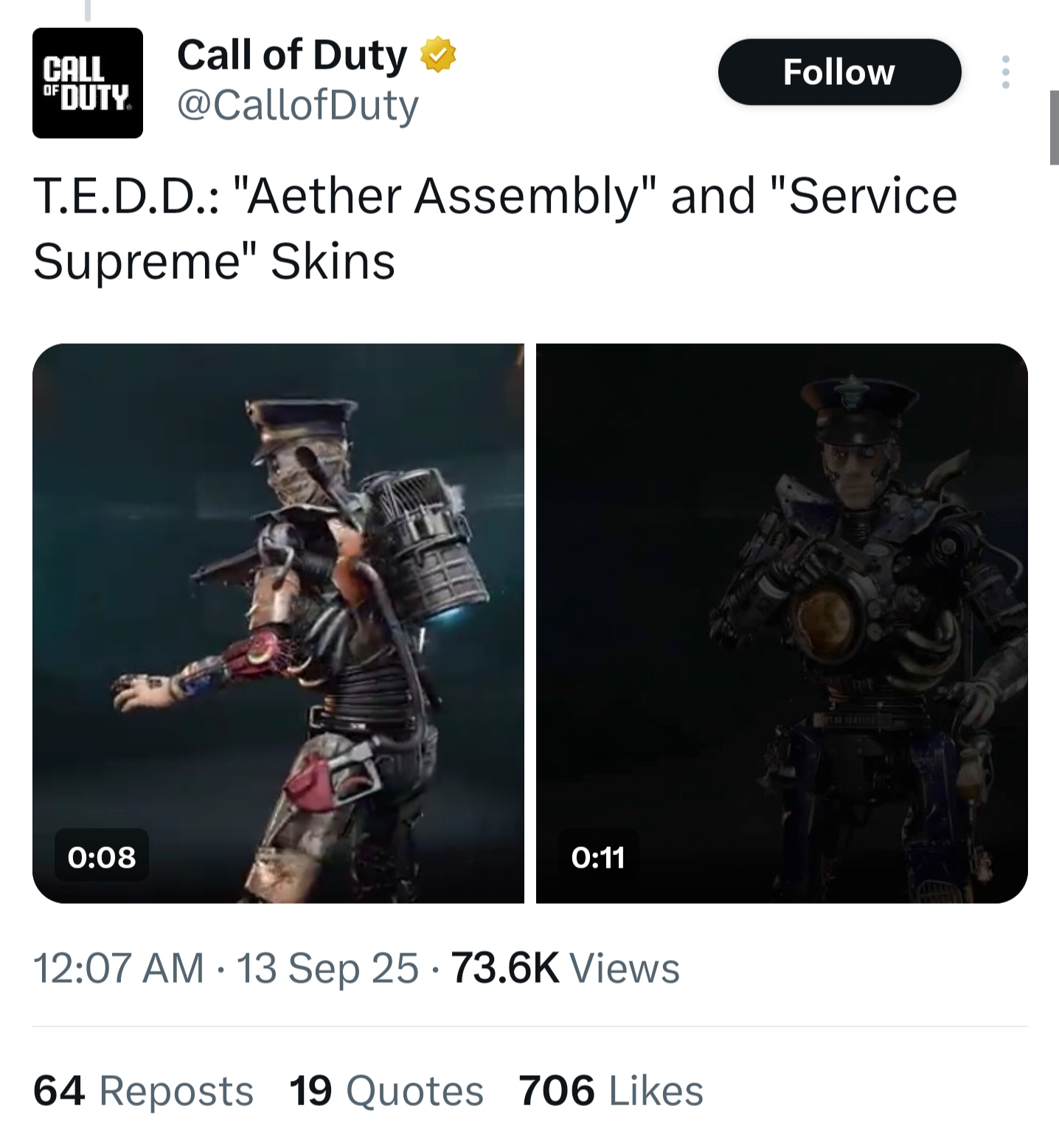Click the 0:11 video duration badge

(x=598, y=857)
